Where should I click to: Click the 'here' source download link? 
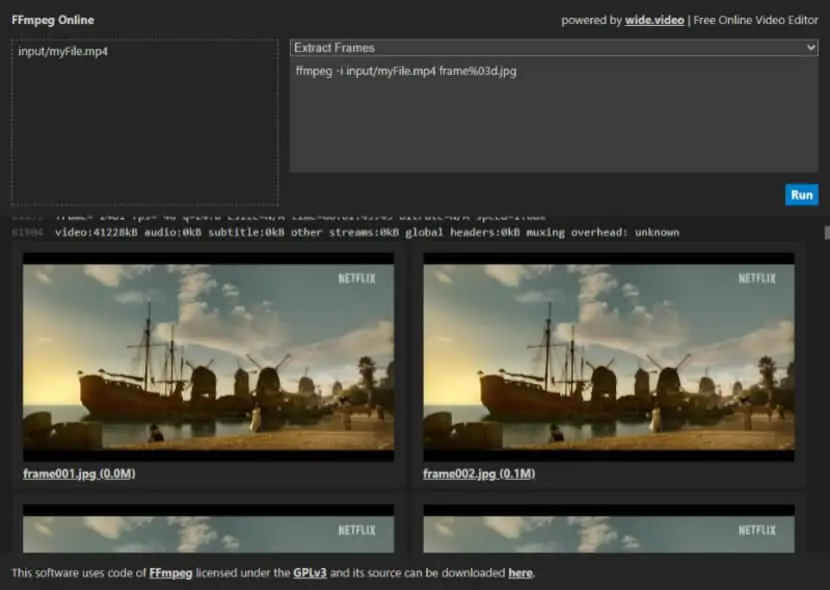click(x=520, y=573)
